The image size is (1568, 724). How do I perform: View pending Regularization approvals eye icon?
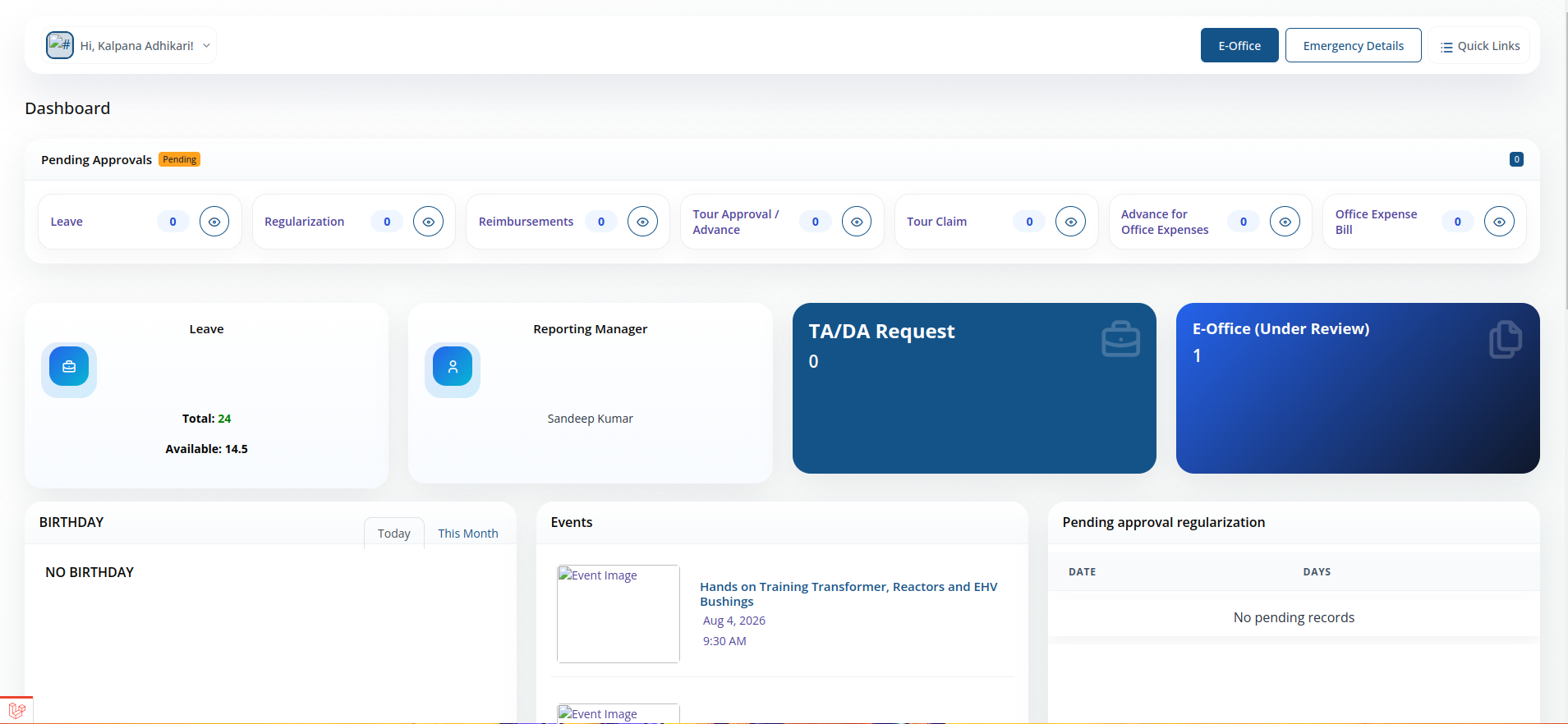(428, 222)
